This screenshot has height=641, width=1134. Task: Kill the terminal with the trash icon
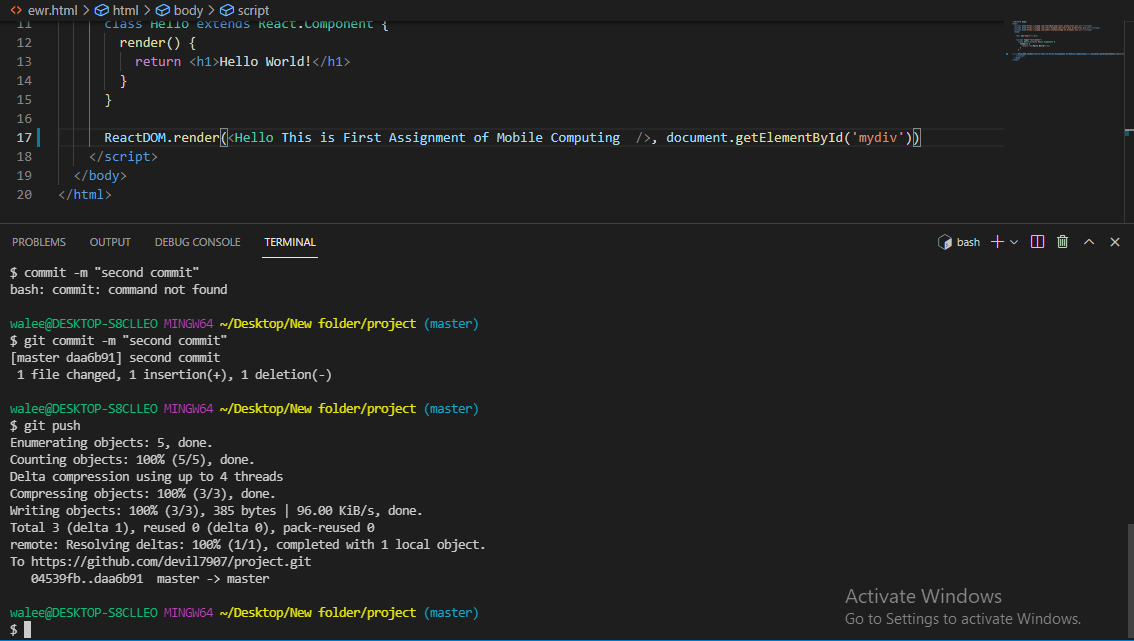click(x=1062, y=241)
